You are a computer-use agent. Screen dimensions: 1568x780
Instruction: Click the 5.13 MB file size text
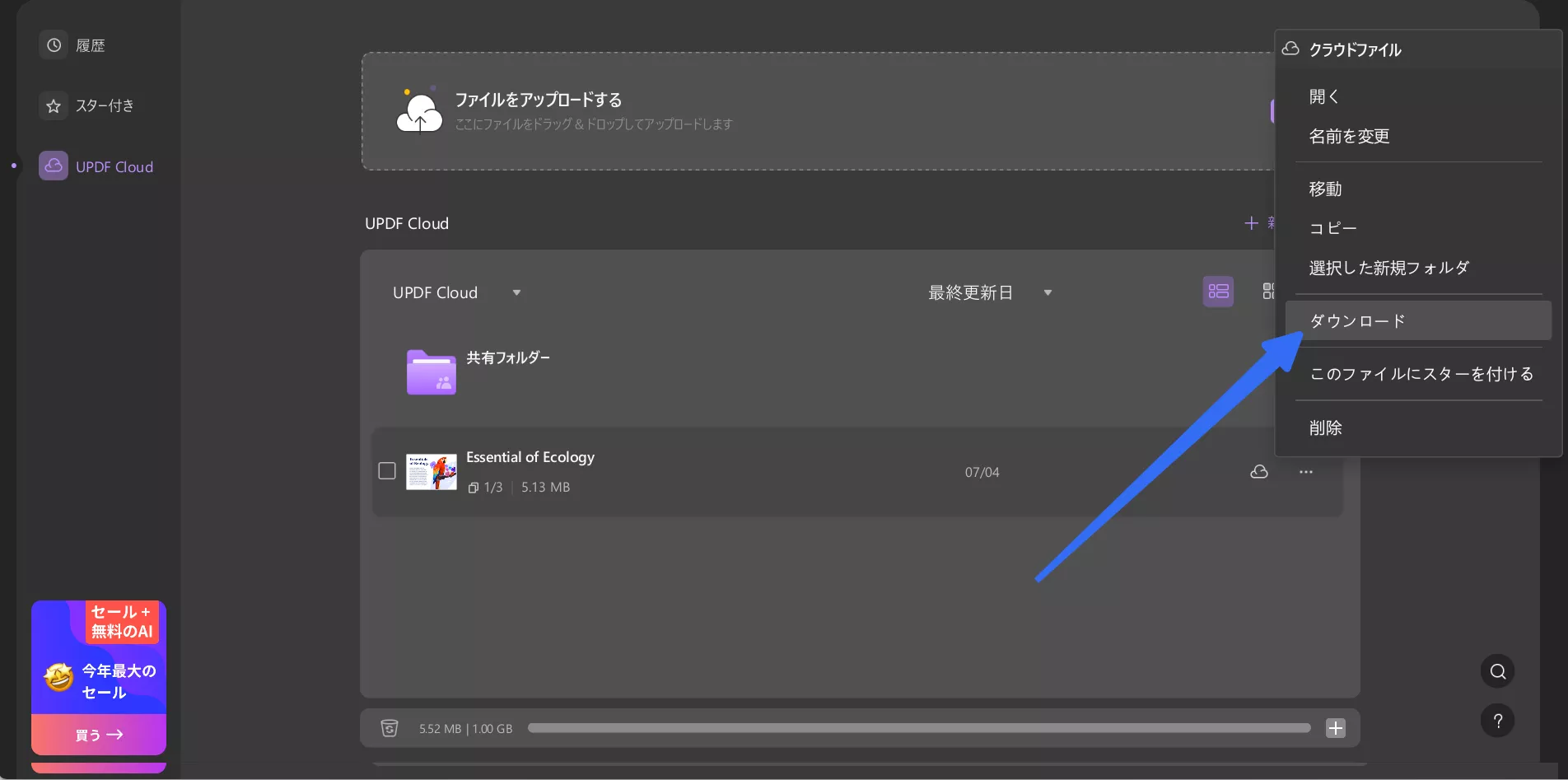[x=545, y=488]
